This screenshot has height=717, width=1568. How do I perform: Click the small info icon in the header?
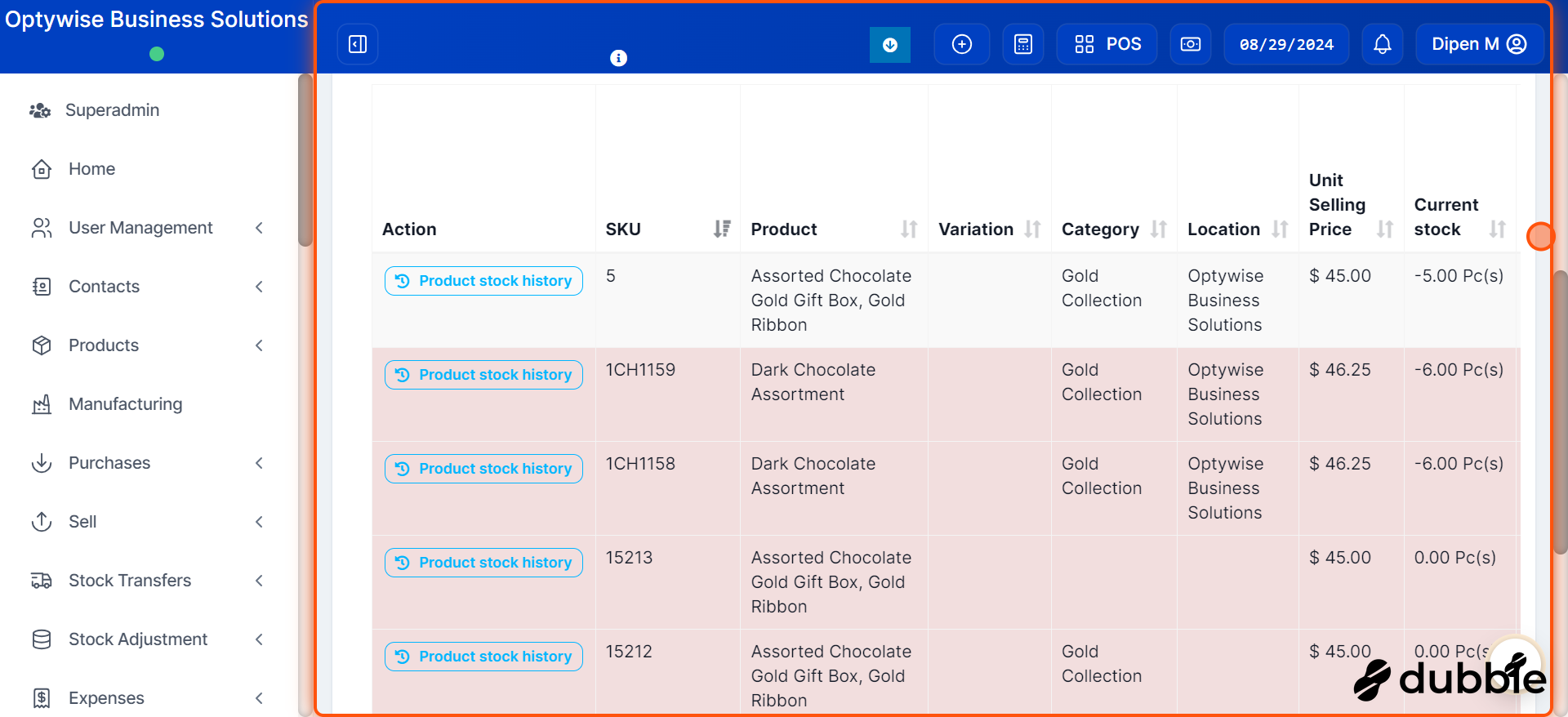(619, 58)
